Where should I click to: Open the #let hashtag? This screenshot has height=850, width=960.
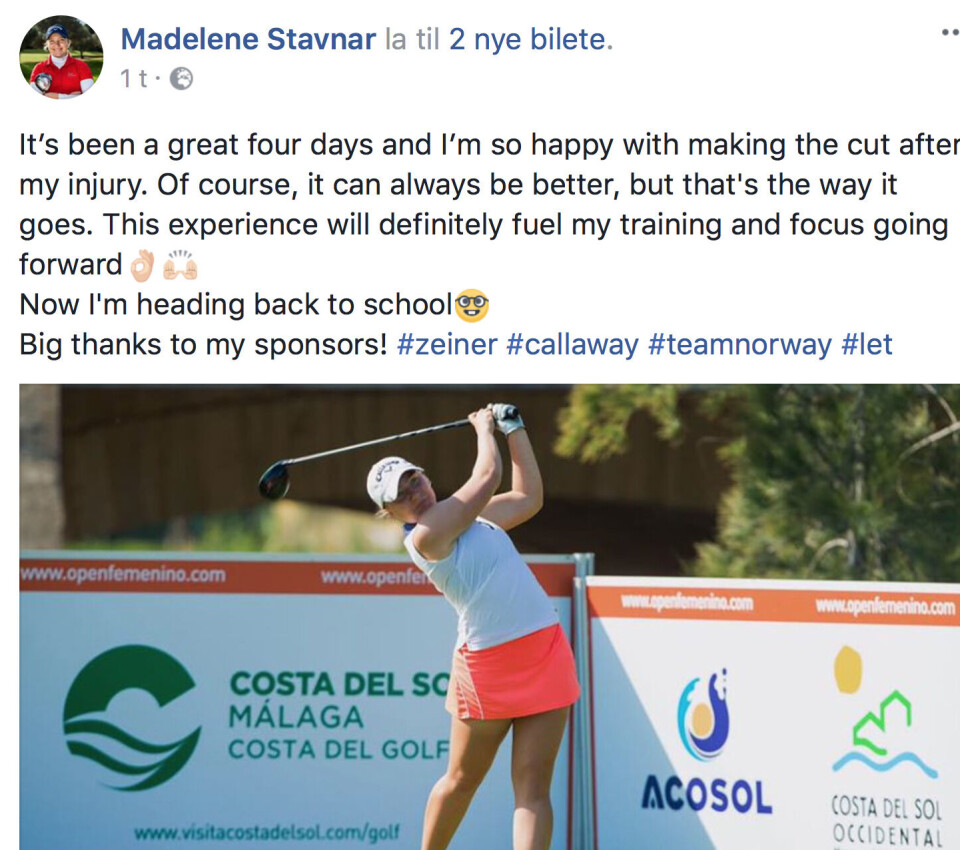[x=867, y=344]
